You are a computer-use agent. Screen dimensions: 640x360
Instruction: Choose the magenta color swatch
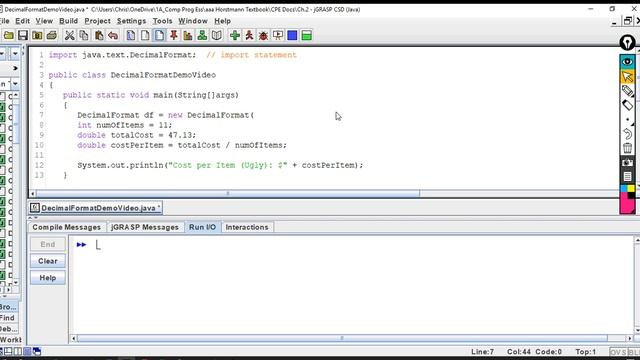coord(625,203)
